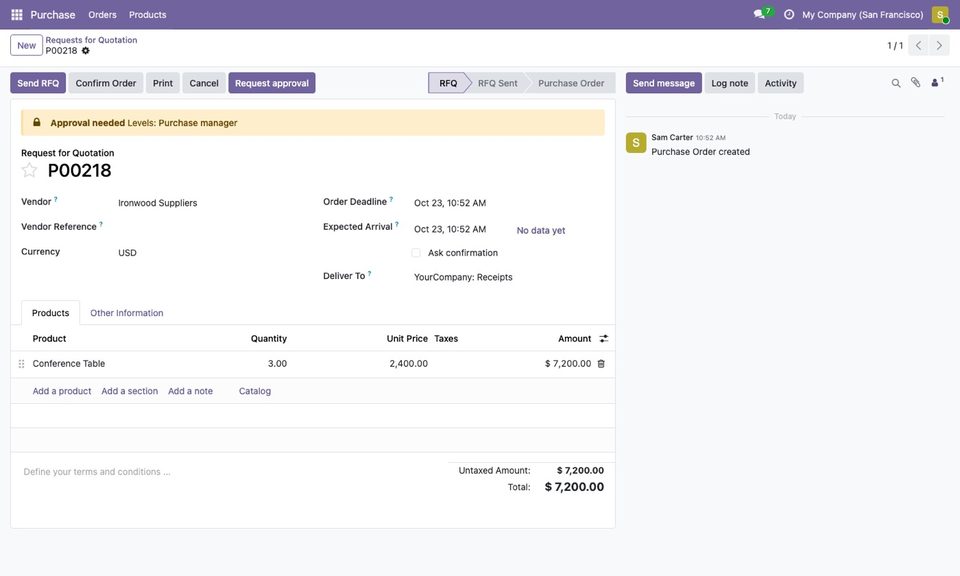Show the Vendor field help tooltip icon

56,199
